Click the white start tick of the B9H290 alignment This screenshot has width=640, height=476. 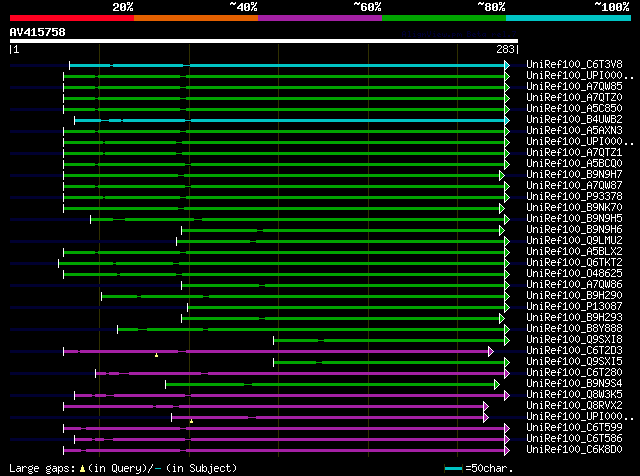[101, 296]
